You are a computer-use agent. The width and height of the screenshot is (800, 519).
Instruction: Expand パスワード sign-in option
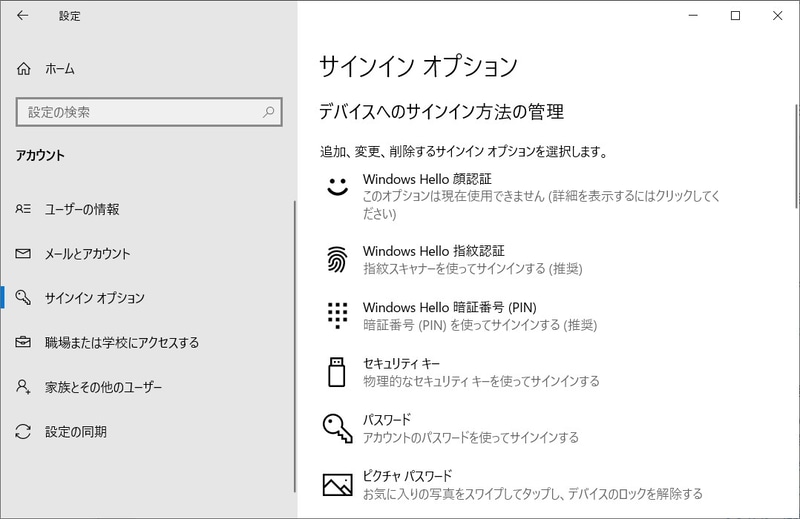pyautogui.click(x=523, y=428)
